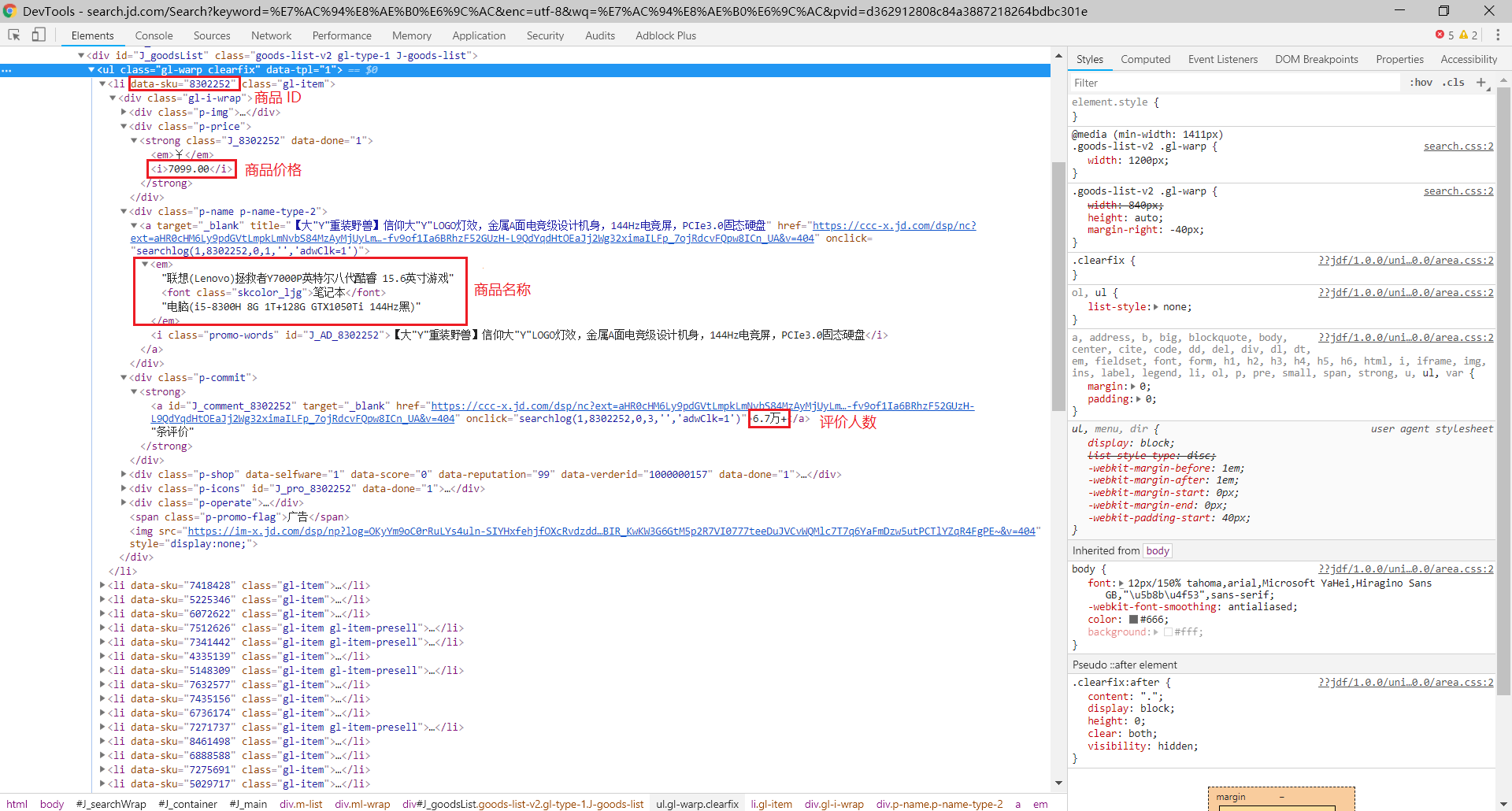Expand list-style shorthand triangle in ol, ul rule
1512x811 pixels.
(x=1155, y=307)
